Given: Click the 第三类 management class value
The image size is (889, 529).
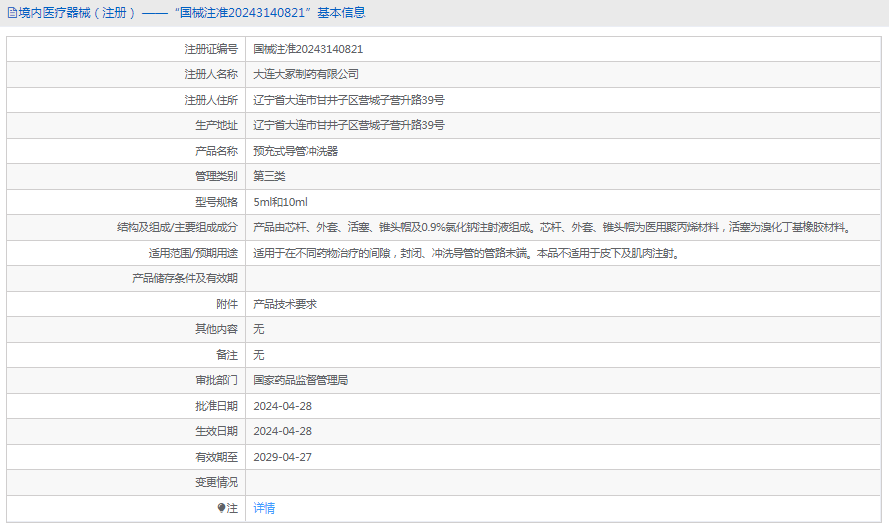Looking at the screenshot, I should pyautogui.click(x=269, y=176).
